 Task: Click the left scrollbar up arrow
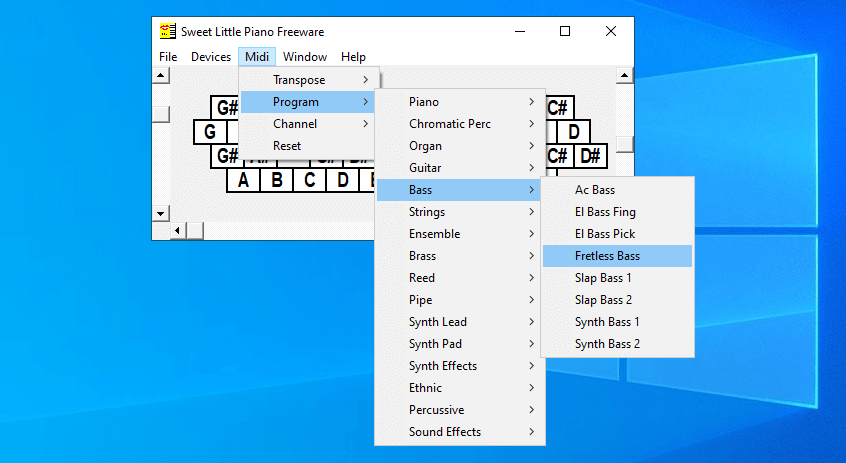point(161,75)
